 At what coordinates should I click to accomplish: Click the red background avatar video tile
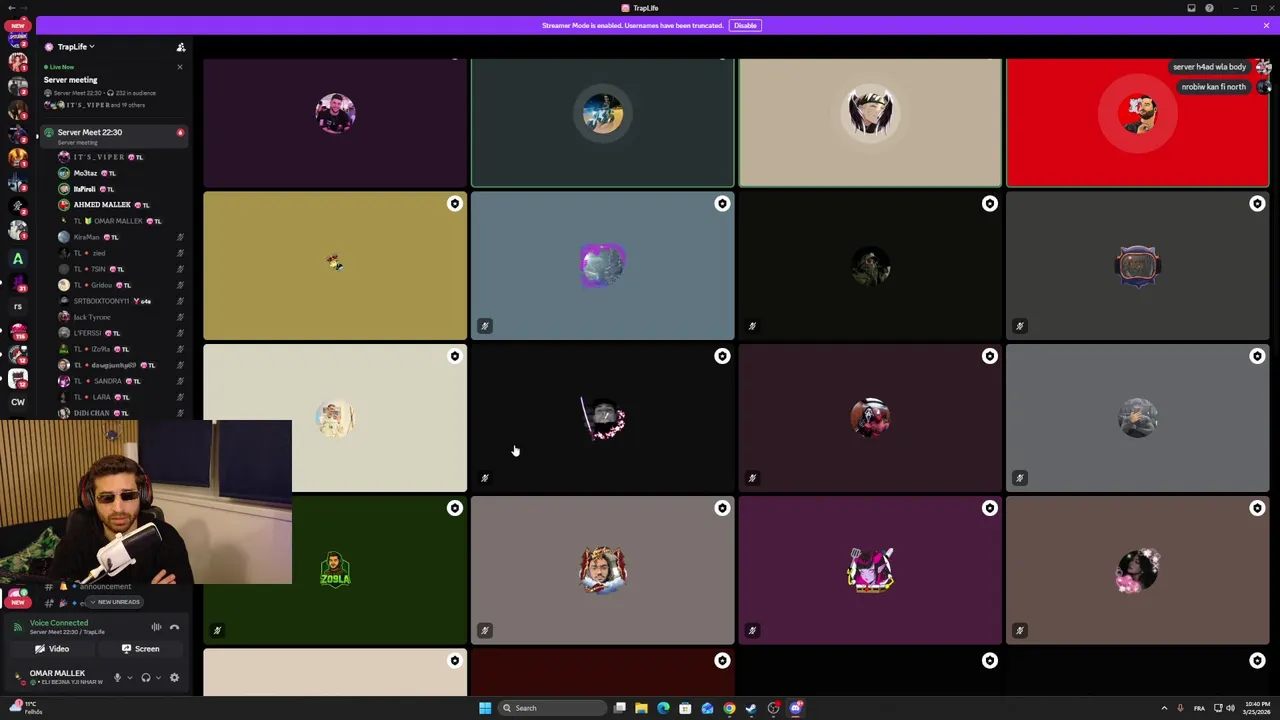point(1137,123)
